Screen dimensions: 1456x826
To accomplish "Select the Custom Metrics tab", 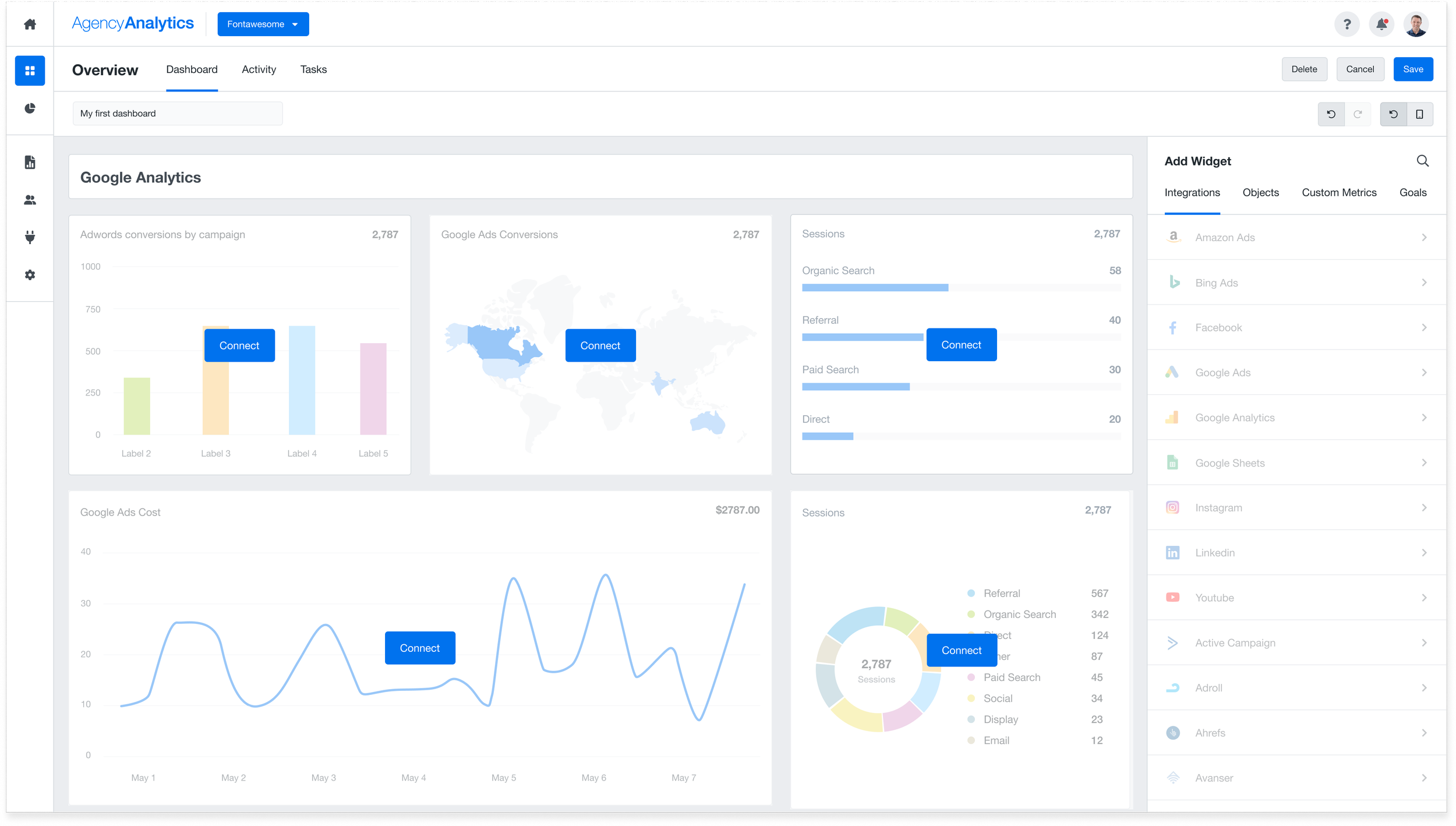I will click(1339, 193).
